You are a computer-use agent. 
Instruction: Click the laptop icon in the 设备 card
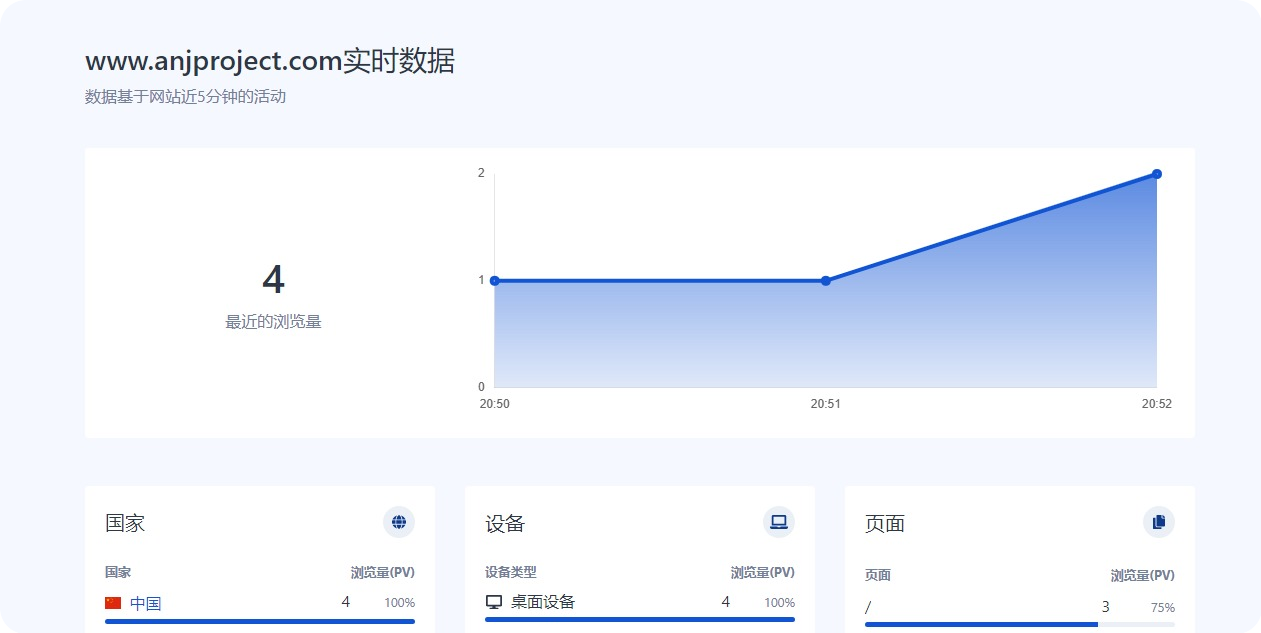click(779, 522)
